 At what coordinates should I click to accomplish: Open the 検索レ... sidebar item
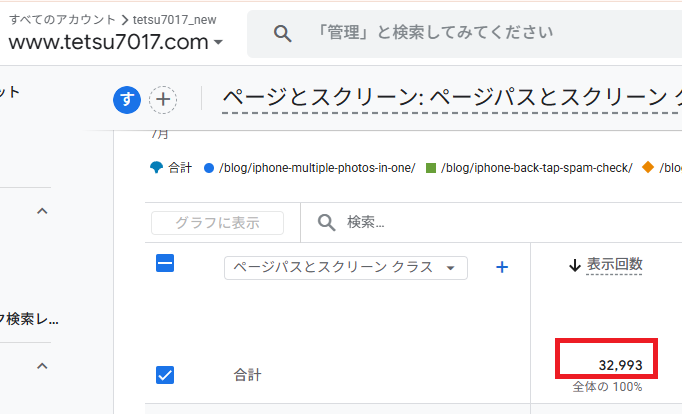coord(29,319)
